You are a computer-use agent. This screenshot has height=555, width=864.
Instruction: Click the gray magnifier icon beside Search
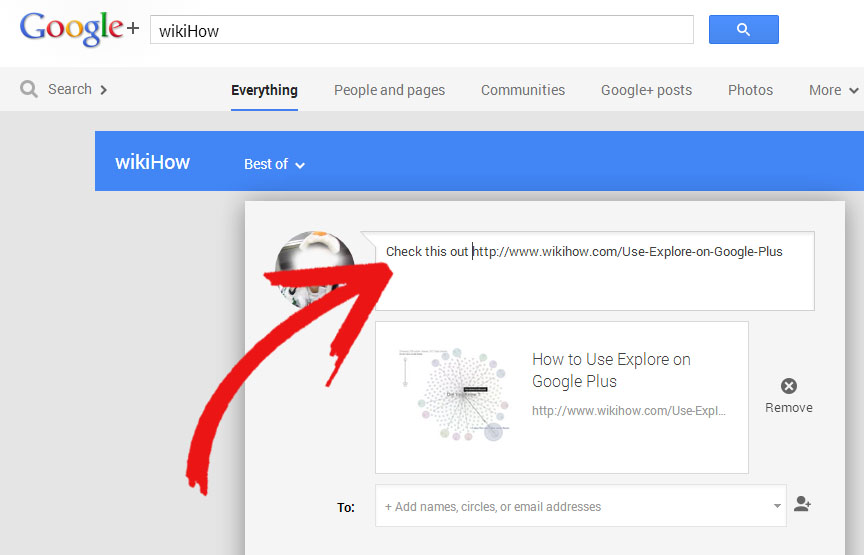coord(29,89)
